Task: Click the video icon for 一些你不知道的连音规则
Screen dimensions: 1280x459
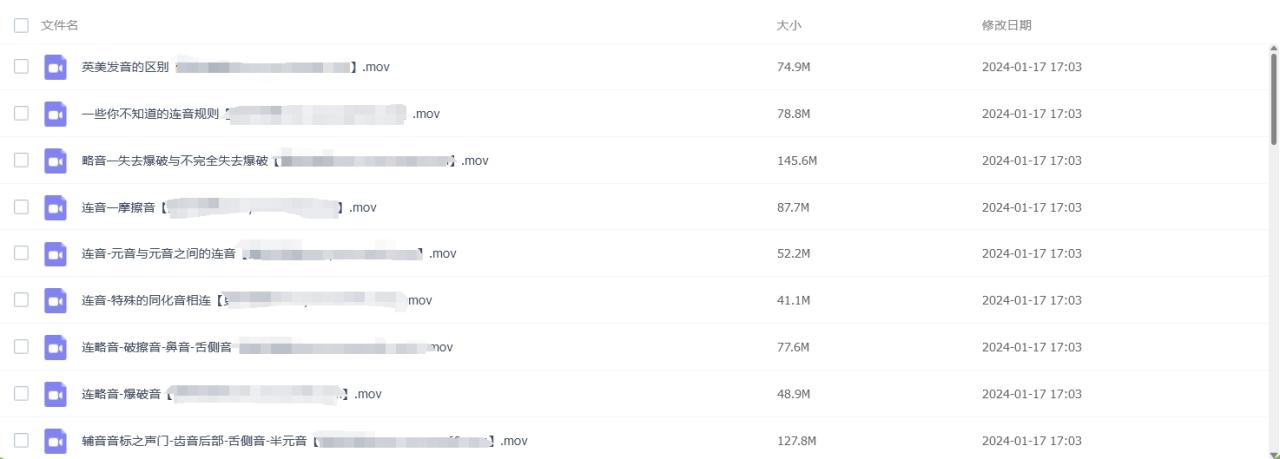Action: pos(56,114)
